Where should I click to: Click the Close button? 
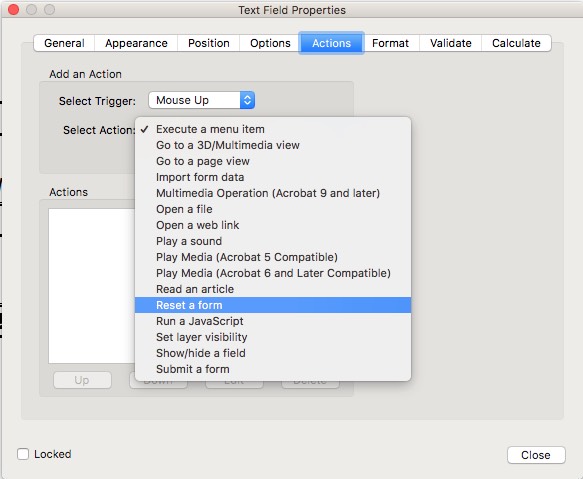[x=536, y=455]
